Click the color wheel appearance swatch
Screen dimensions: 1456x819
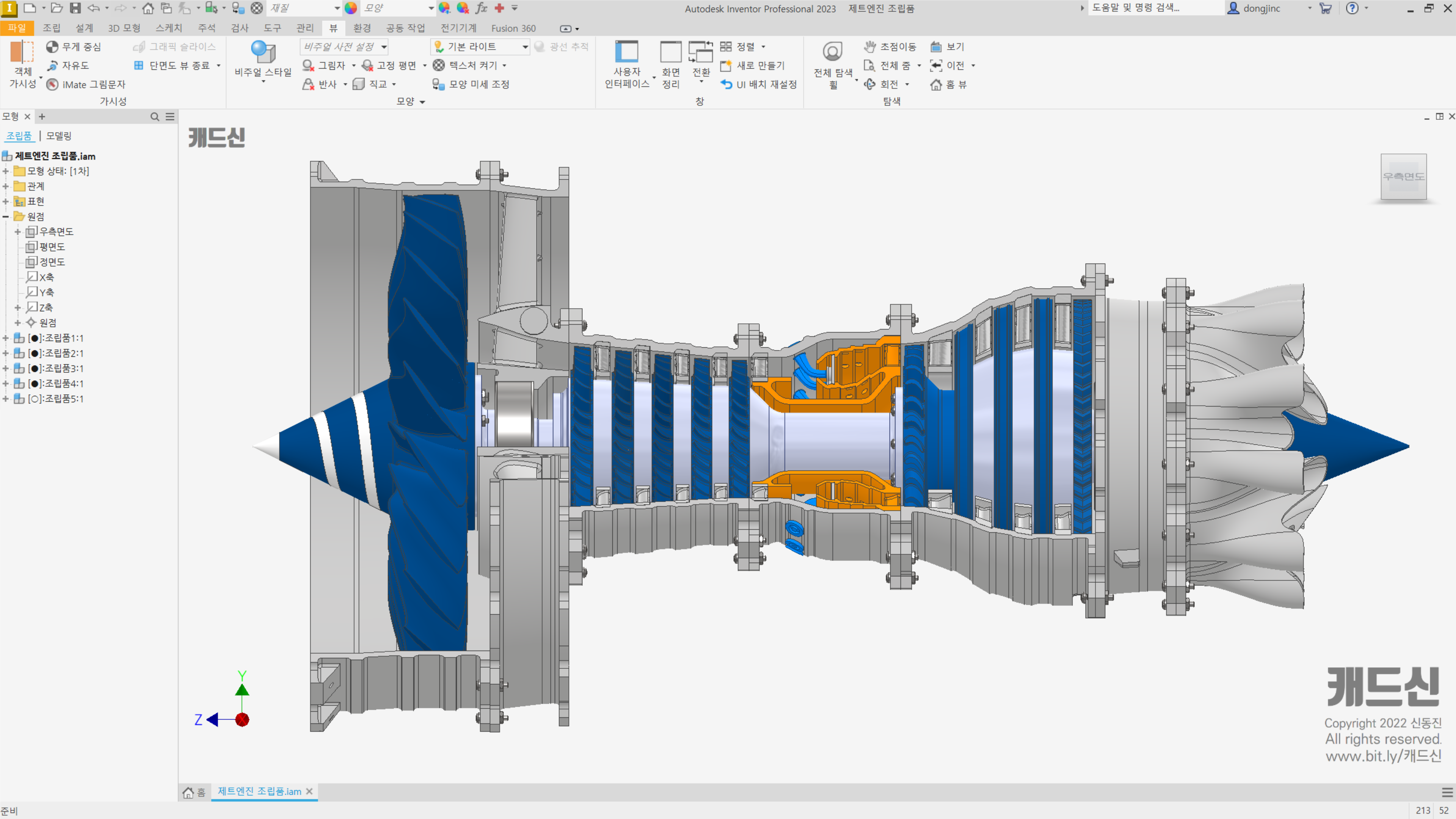coord(350,8)
